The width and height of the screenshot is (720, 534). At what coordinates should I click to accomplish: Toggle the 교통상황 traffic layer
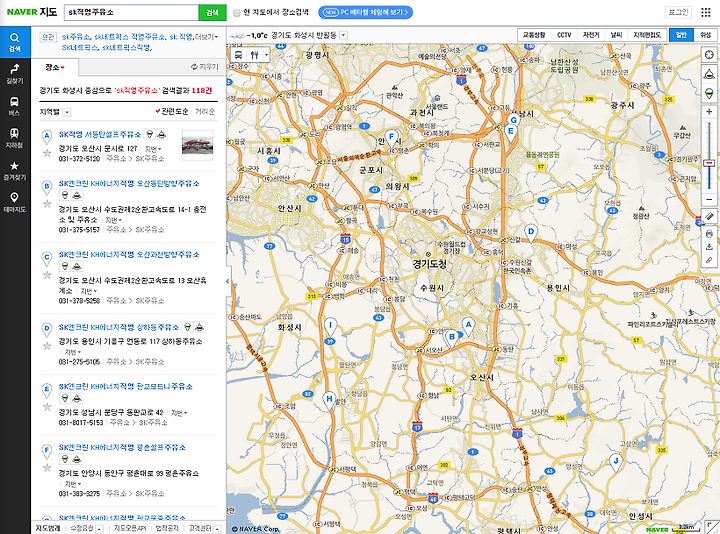pos(534,35)
